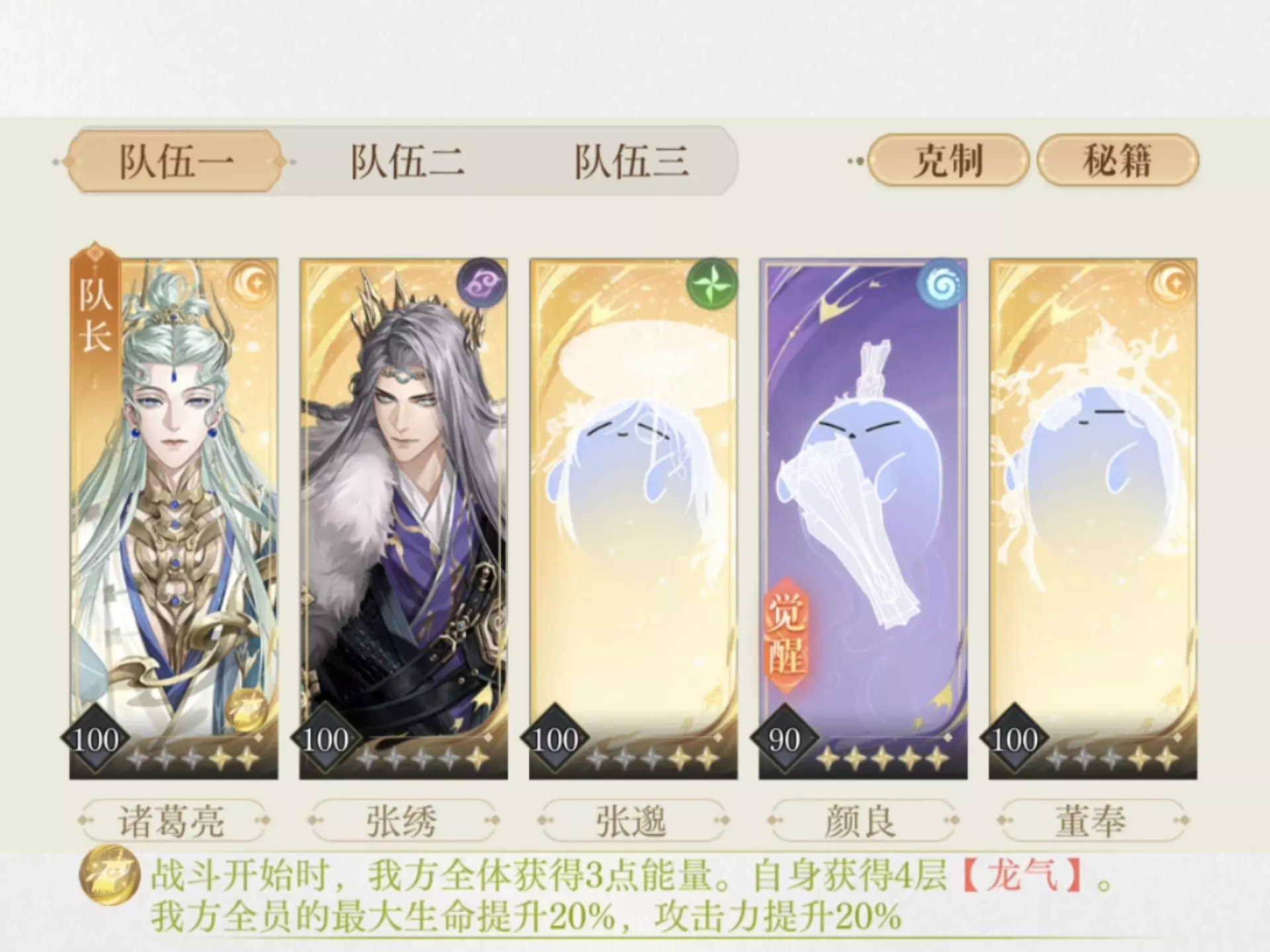Click the gold skill icon beside description text
This screenshot has width=1270, height=952.
click(109, 874)
